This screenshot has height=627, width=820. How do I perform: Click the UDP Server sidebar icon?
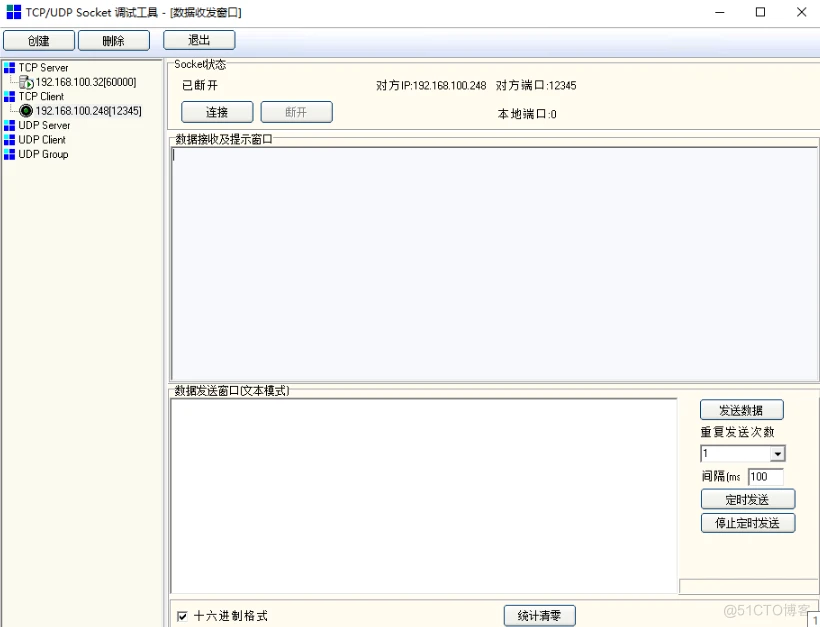click(x=12, y=125)
